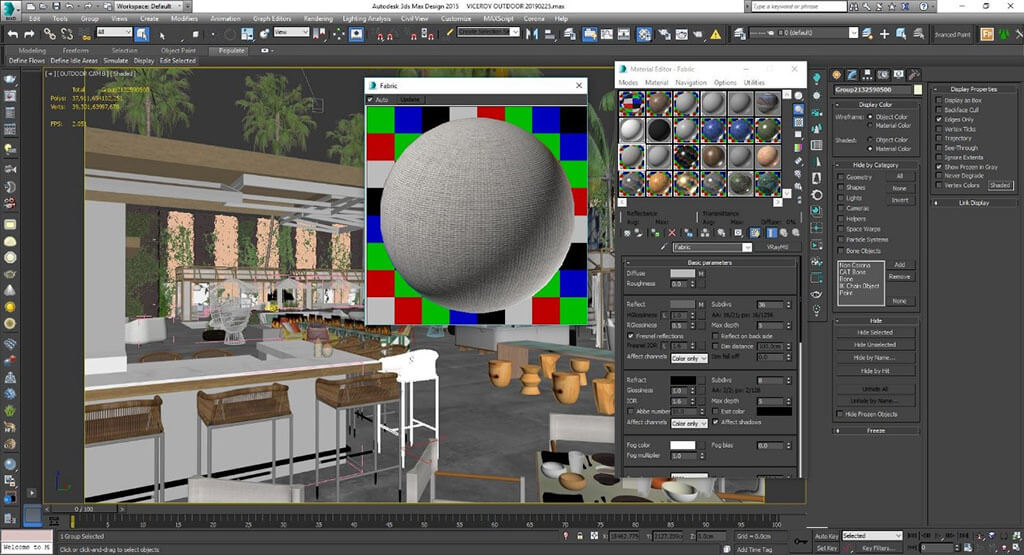Viewport: 1024px width, 555px height.
Task: Pick material from object with eyedropper
Action: click(664, 247)
